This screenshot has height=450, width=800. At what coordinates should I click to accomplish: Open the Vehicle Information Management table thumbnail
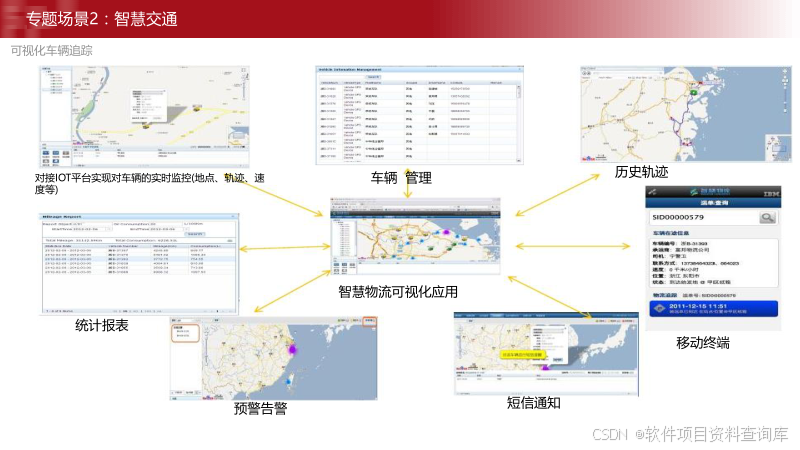coord(419,115)
